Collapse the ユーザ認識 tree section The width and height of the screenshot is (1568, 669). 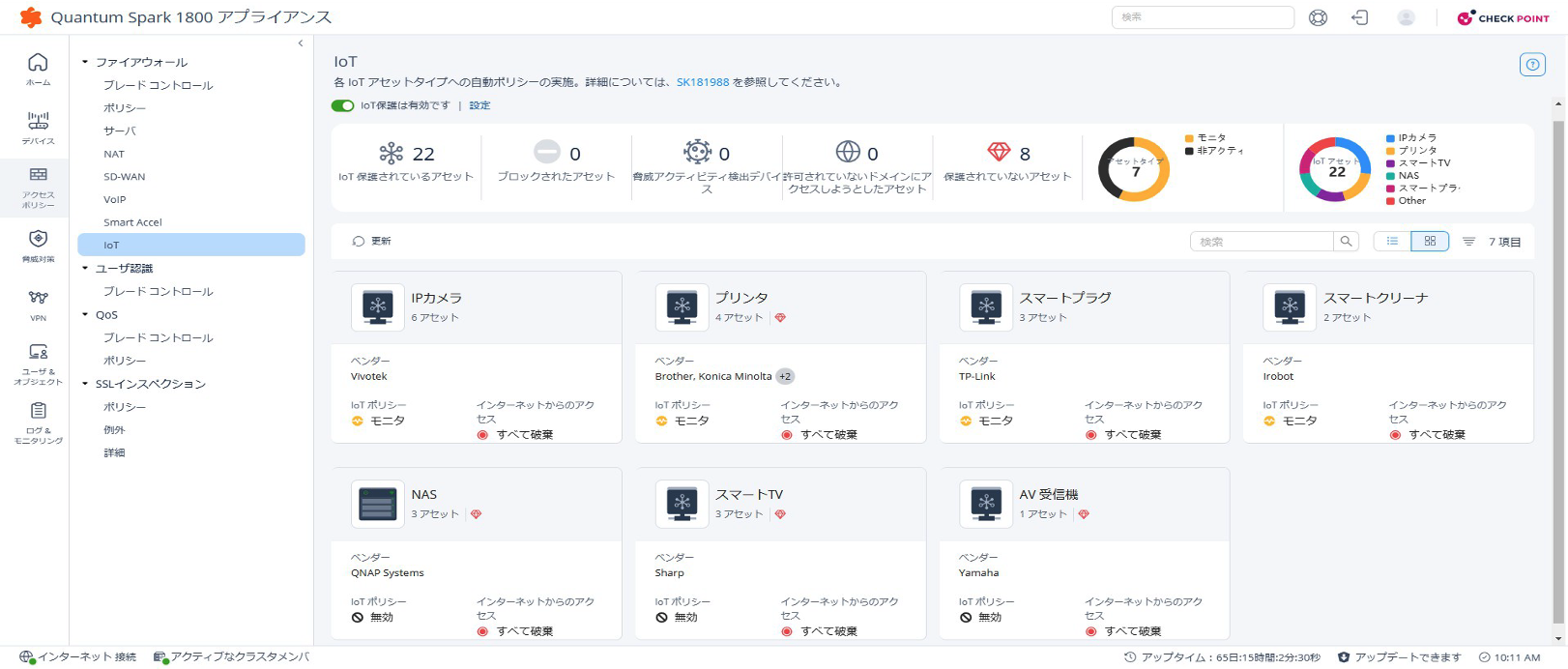[x=85, y=268]
